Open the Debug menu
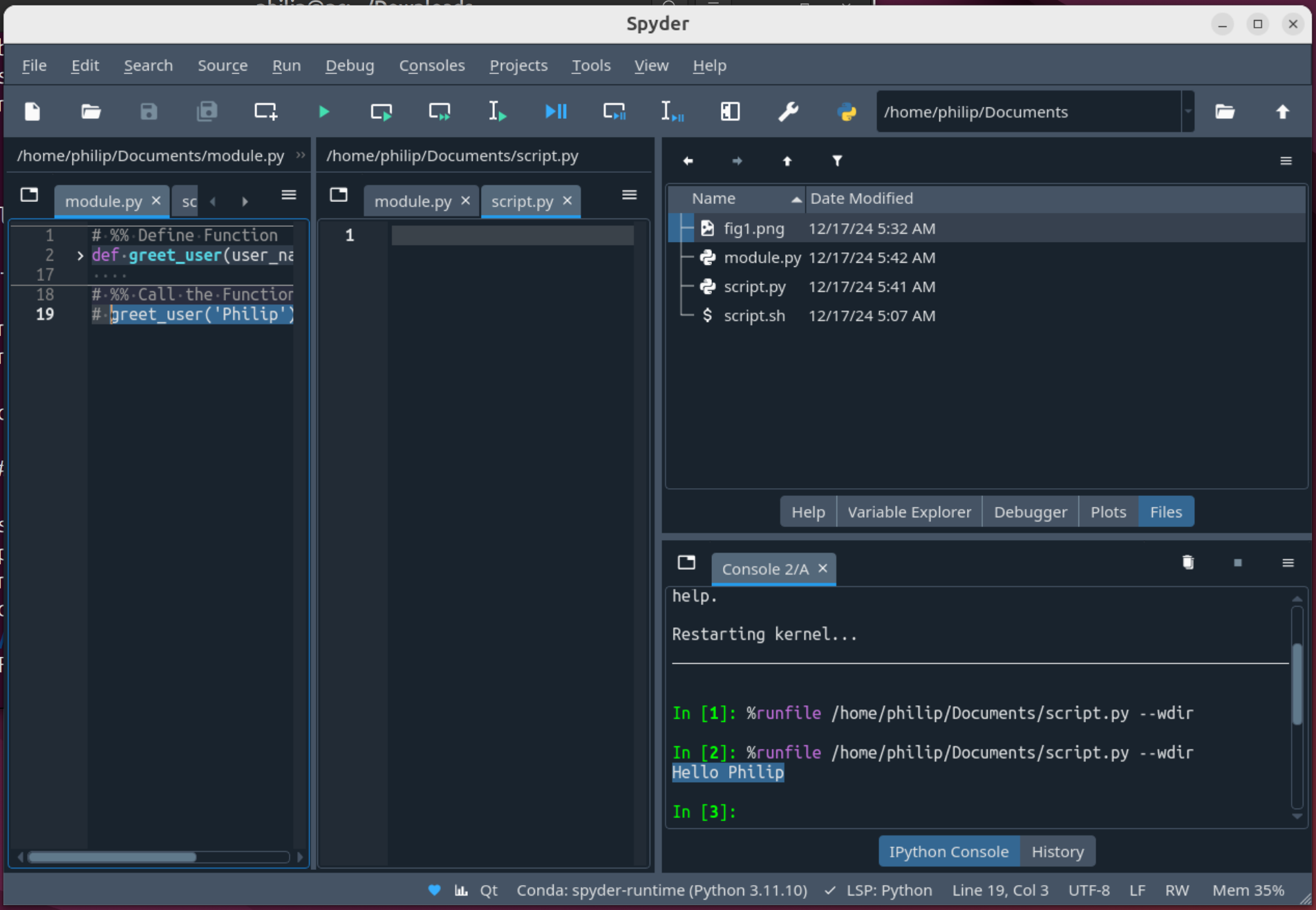Viewport: 1316px width, 910px height. pos(350,65)
